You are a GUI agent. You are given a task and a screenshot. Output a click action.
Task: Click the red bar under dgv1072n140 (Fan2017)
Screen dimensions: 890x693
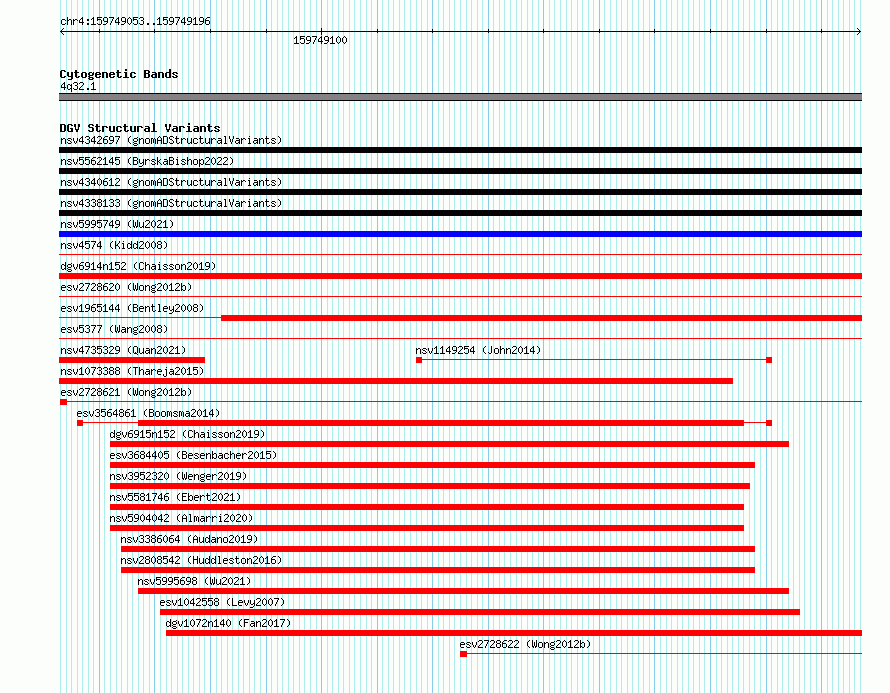[x=514, y=633]
